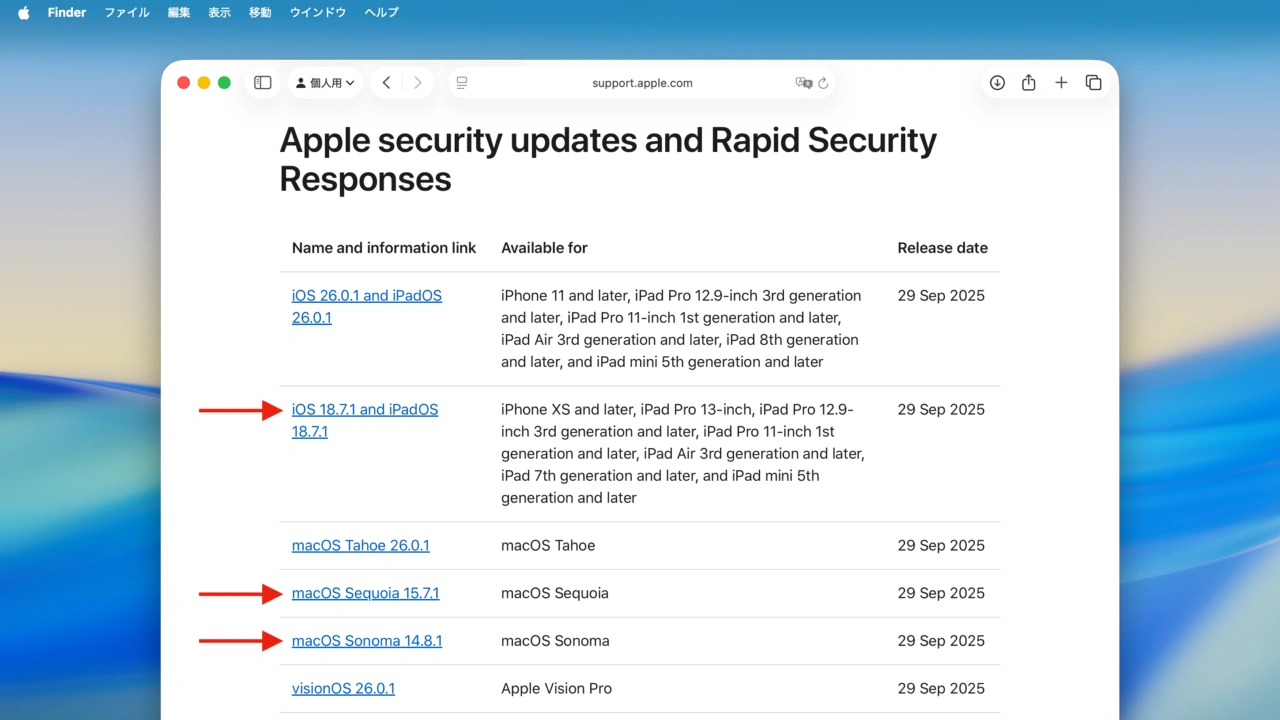The width and height of the screenshot is (1280, 720).
Task: Open the ファイル menu
Action: pyautogui.click(x=127, y=13)
